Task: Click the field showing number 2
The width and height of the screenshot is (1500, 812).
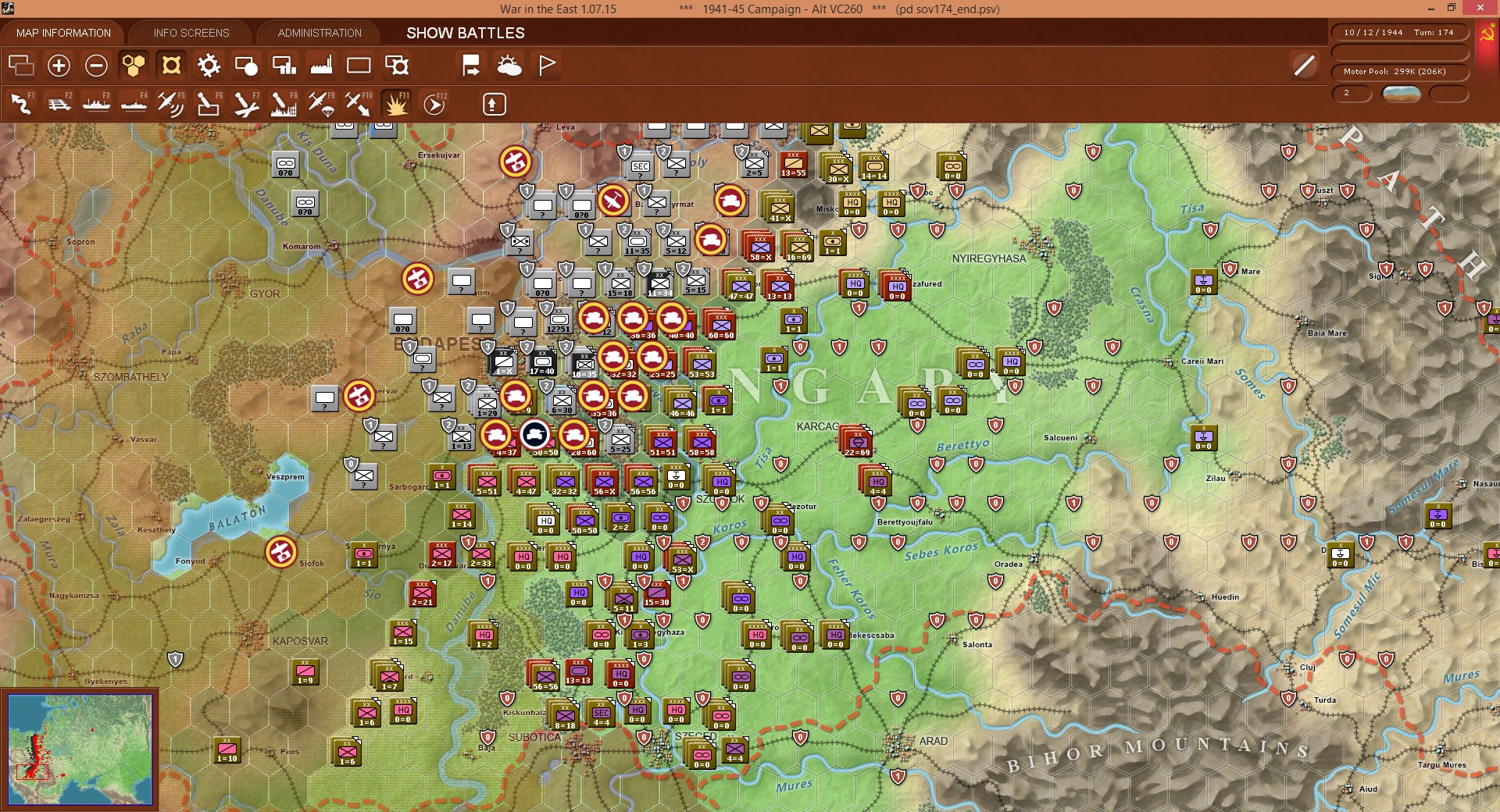Action: 1352,93
